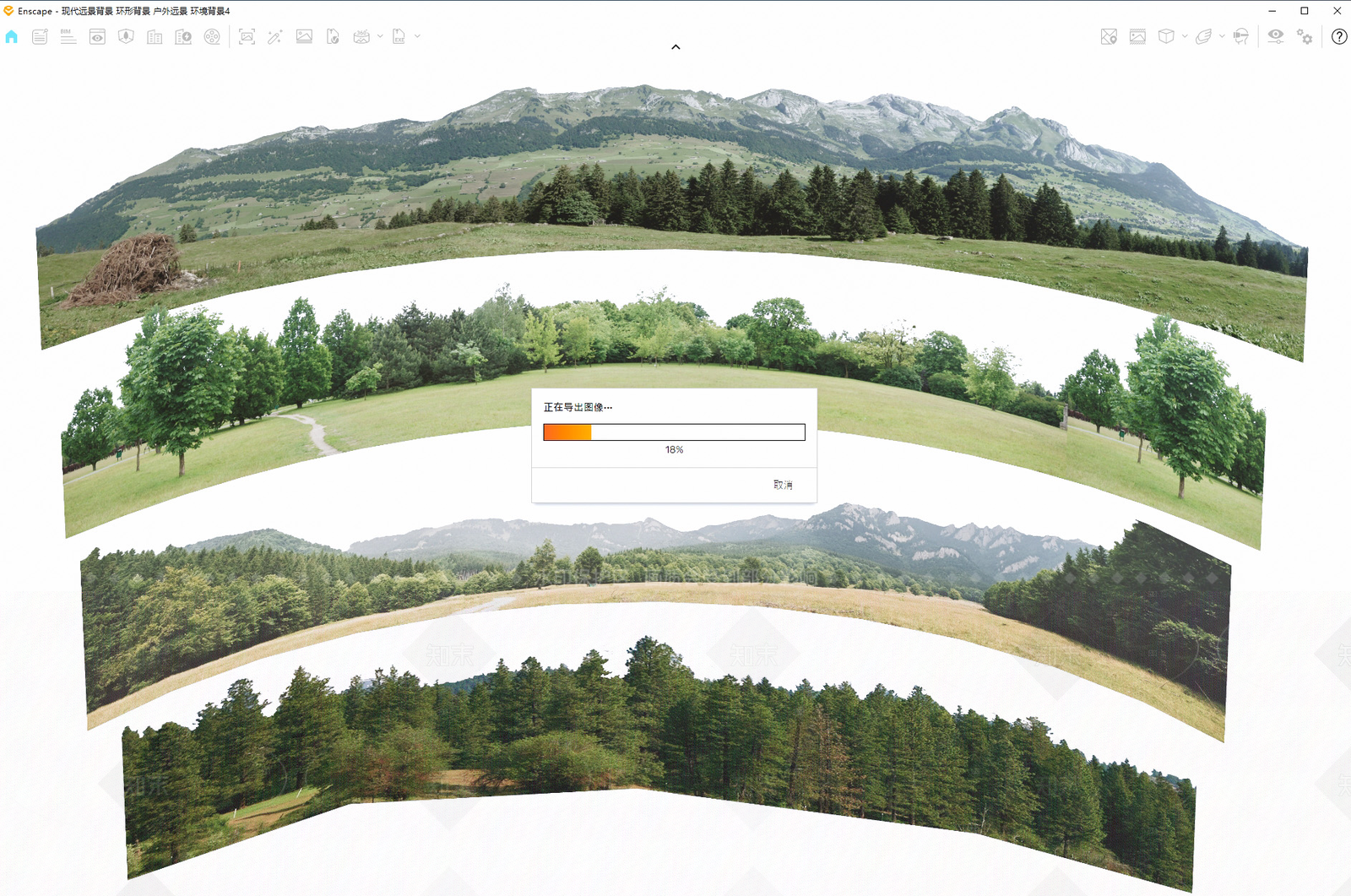The height and width of the screenshot is (896, 1351).
Task: Select the projection cube icon
Action: (1166, 37)
